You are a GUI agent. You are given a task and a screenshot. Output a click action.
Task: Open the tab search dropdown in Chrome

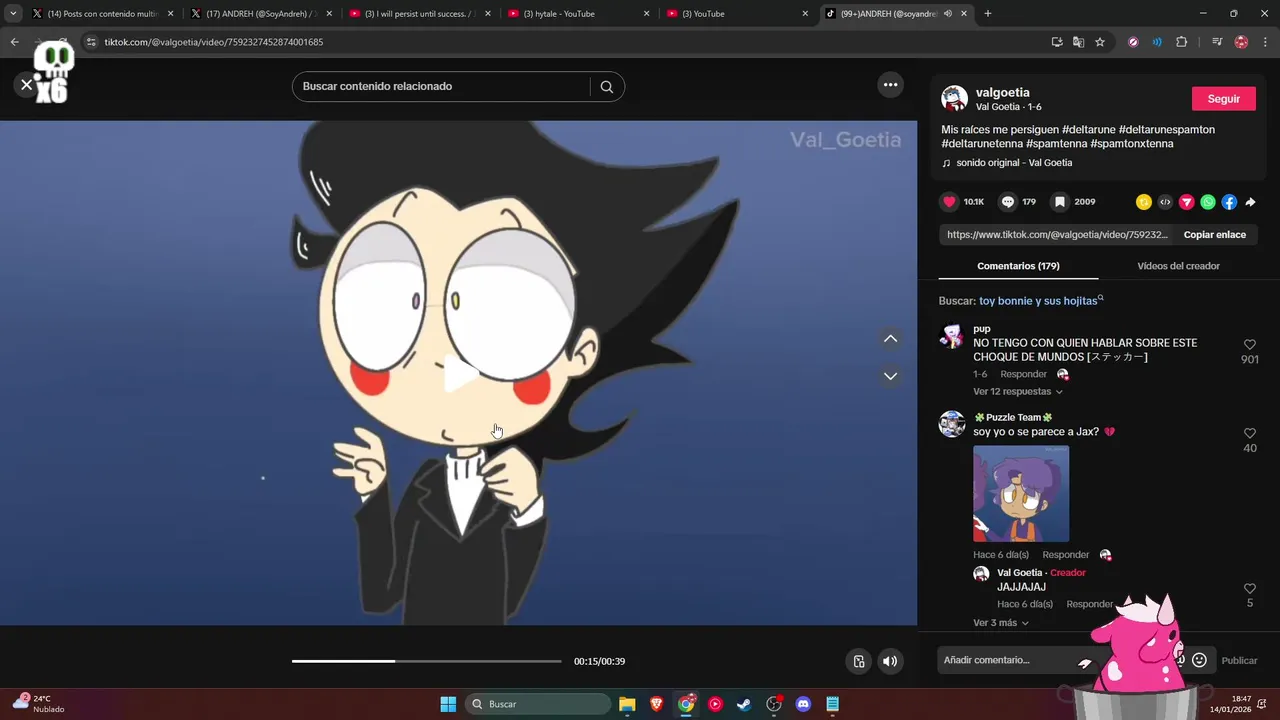tap(13, 14)
